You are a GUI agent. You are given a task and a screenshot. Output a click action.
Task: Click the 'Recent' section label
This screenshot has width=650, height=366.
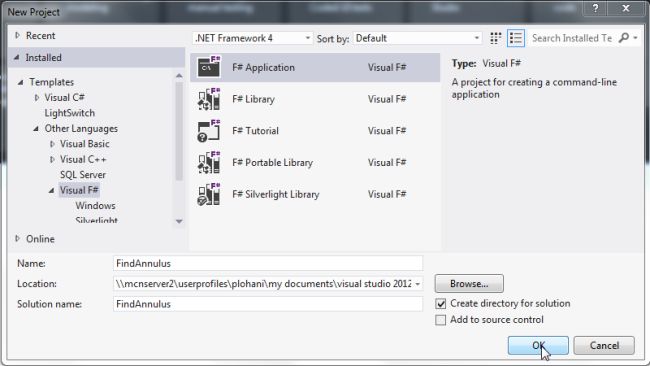tap(41, 36)
